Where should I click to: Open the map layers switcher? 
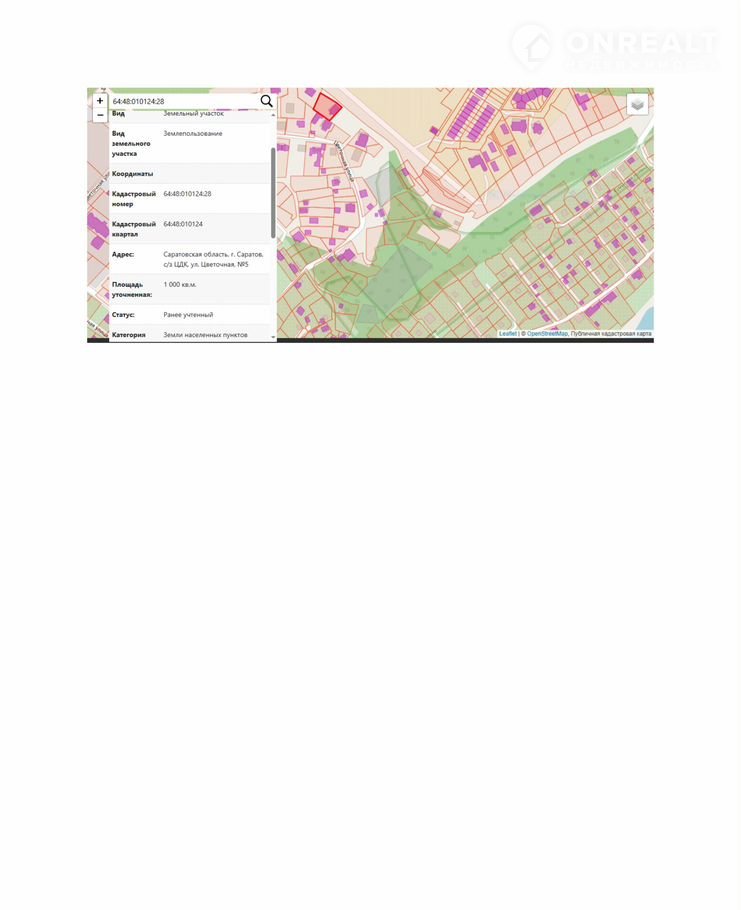tap(637, 104)
